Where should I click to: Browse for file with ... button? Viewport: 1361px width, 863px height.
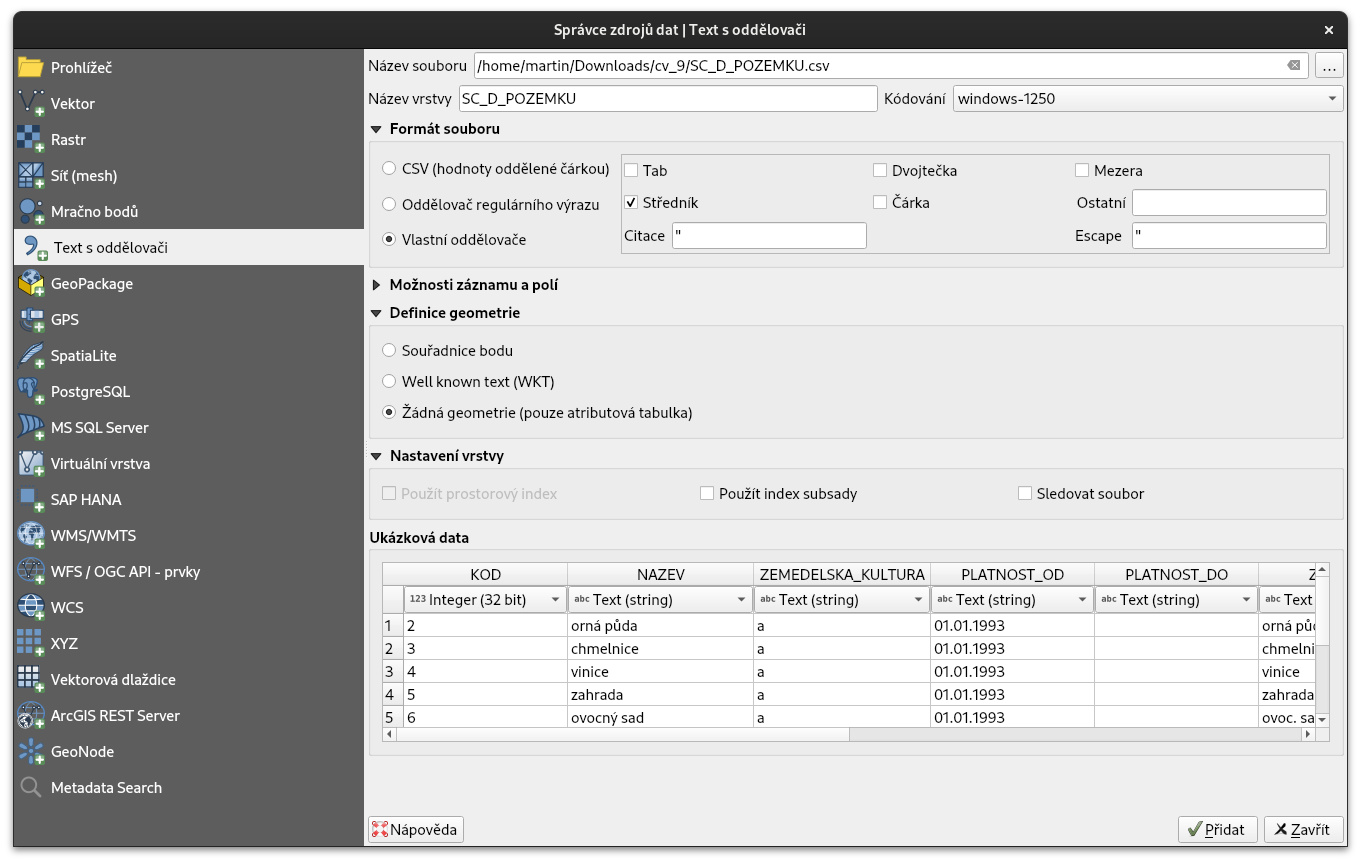click(1329, 66)
